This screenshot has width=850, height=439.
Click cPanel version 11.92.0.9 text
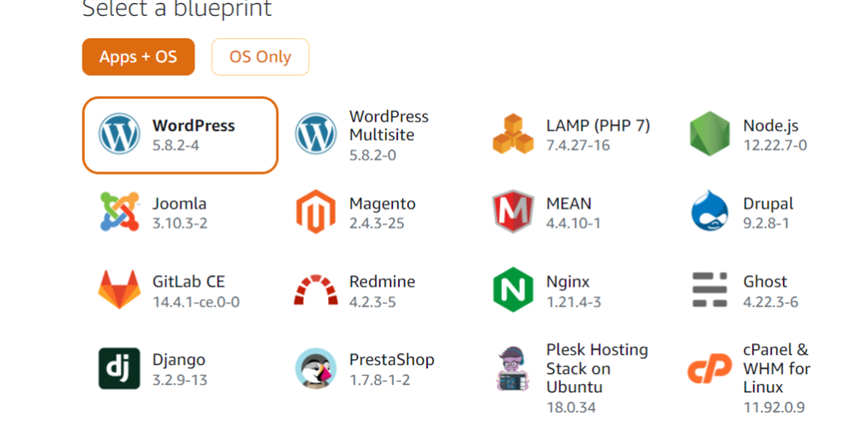tap(774, 407)
